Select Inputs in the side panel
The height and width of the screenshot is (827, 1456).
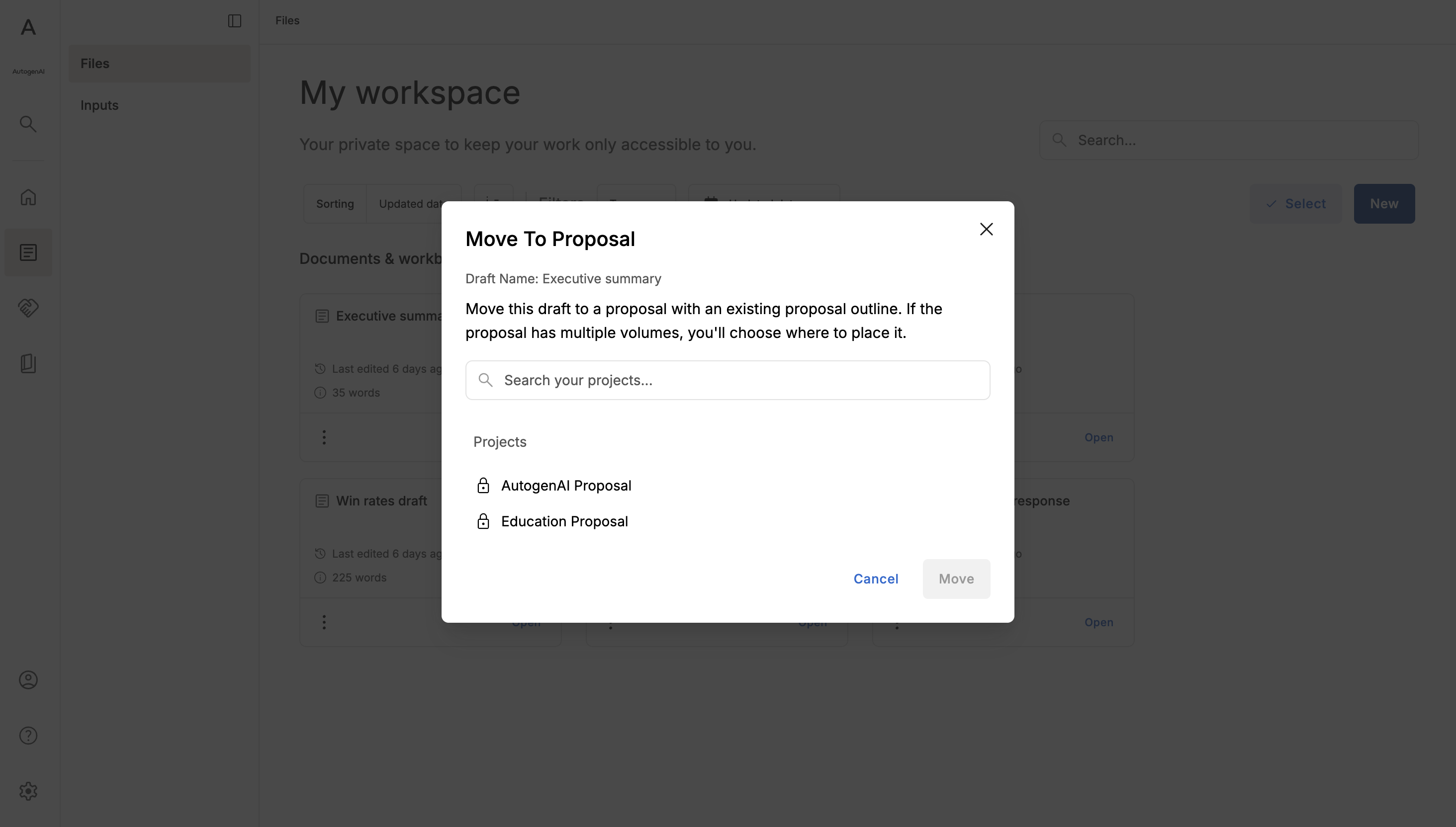(x=159, y=106)
